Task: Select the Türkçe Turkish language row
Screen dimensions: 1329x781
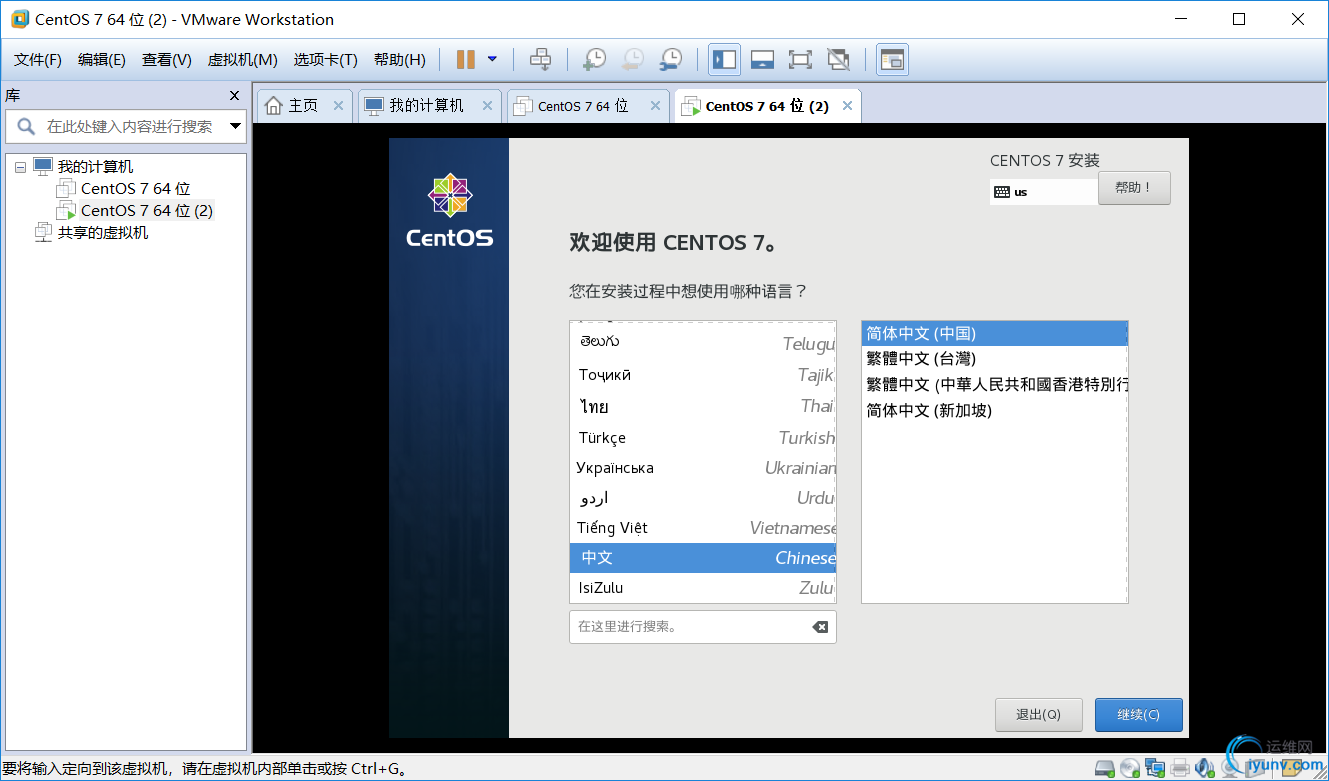Action: point(702,438)
